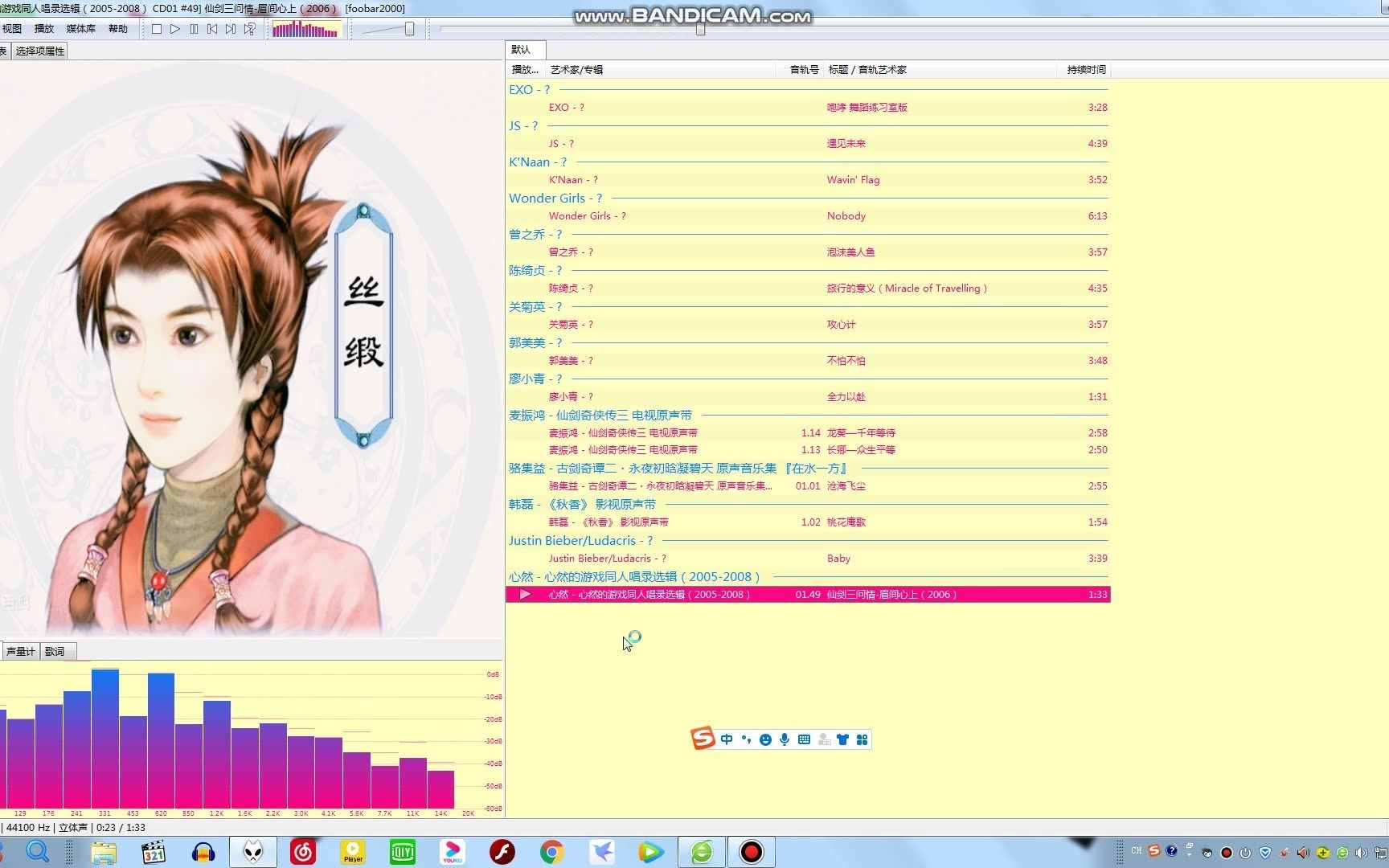Toggle Sogou punctuation mode

click(746, 739)
